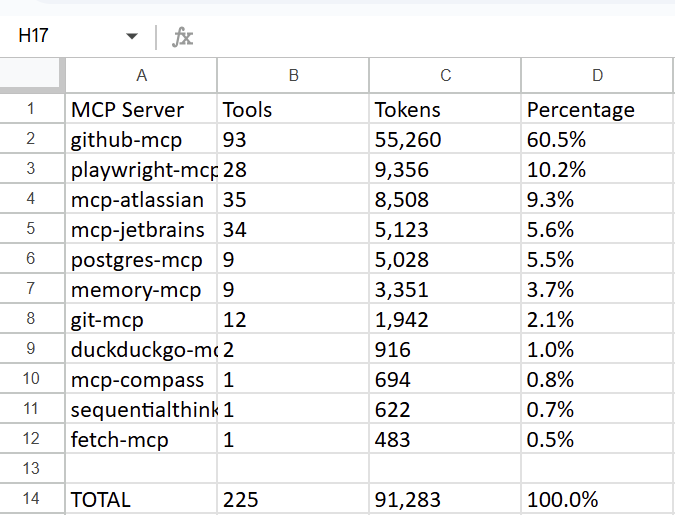Viewport: 675px width, 515px height.
Task: Click the tokens value 622
Action: coord(445,409)
